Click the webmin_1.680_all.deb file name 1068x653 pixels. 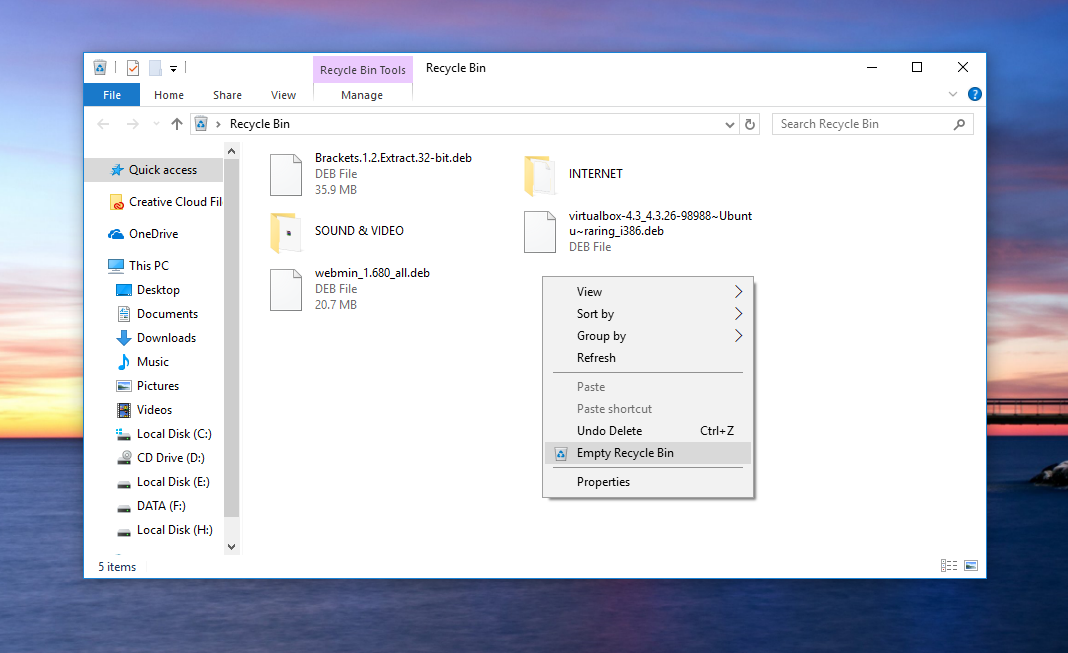tap(372, 273)
